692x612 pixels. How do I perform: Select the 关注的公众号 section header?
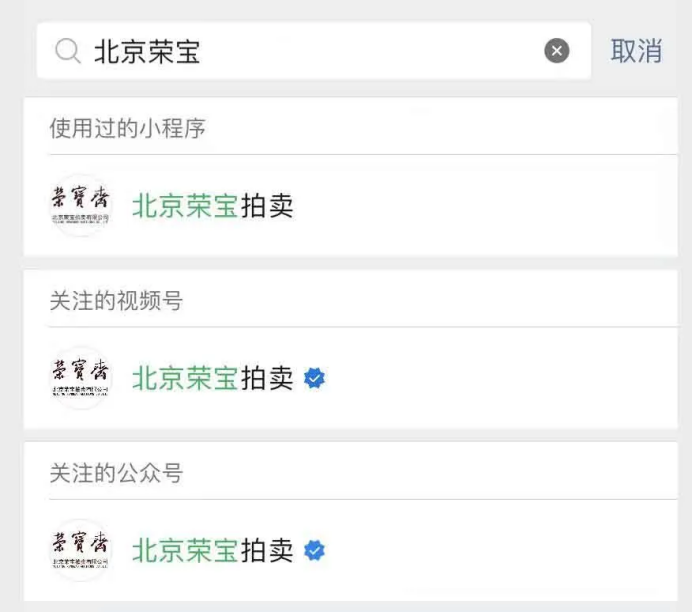116,473
